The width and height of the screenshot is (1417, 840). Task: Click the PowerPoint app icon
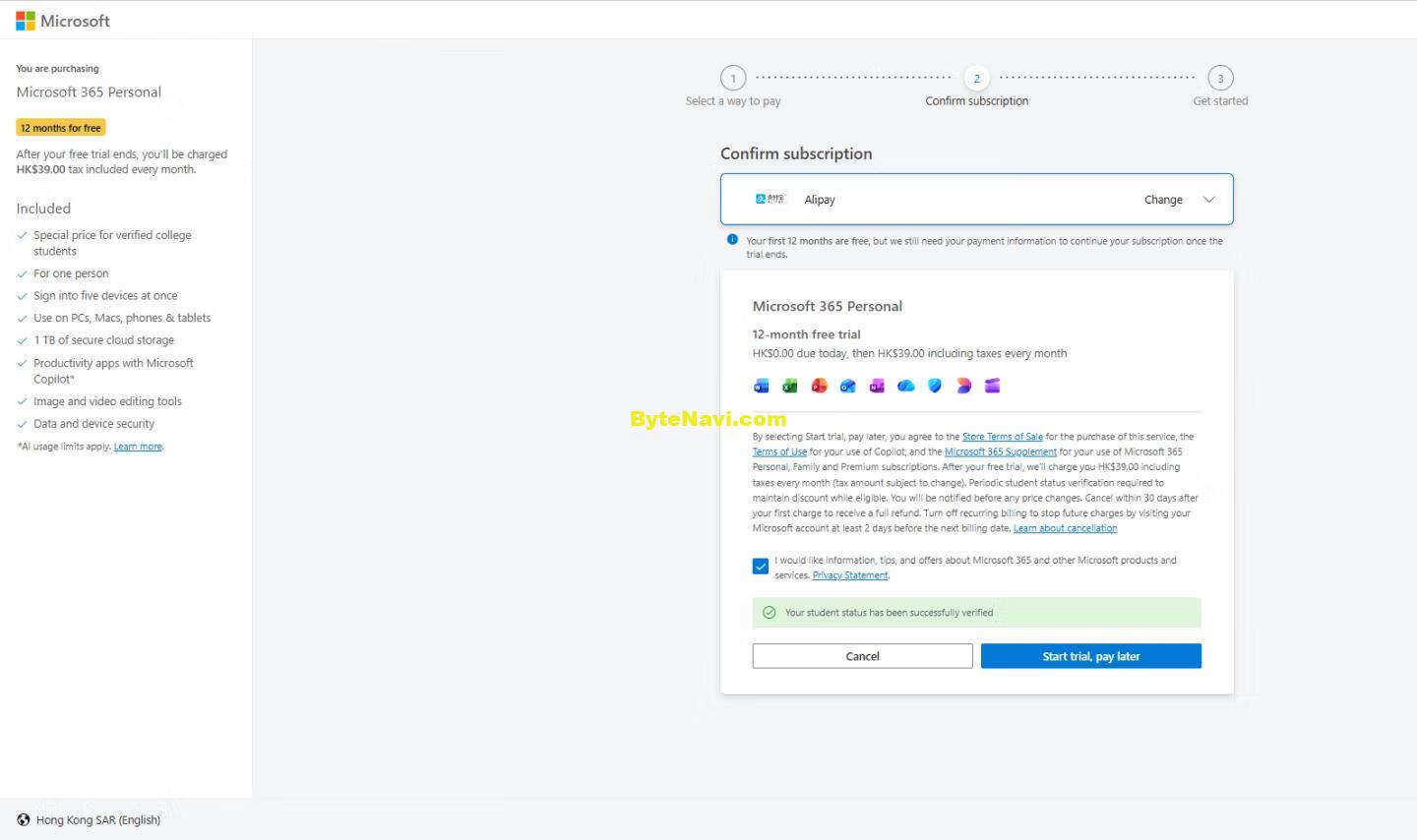point(819,386)
